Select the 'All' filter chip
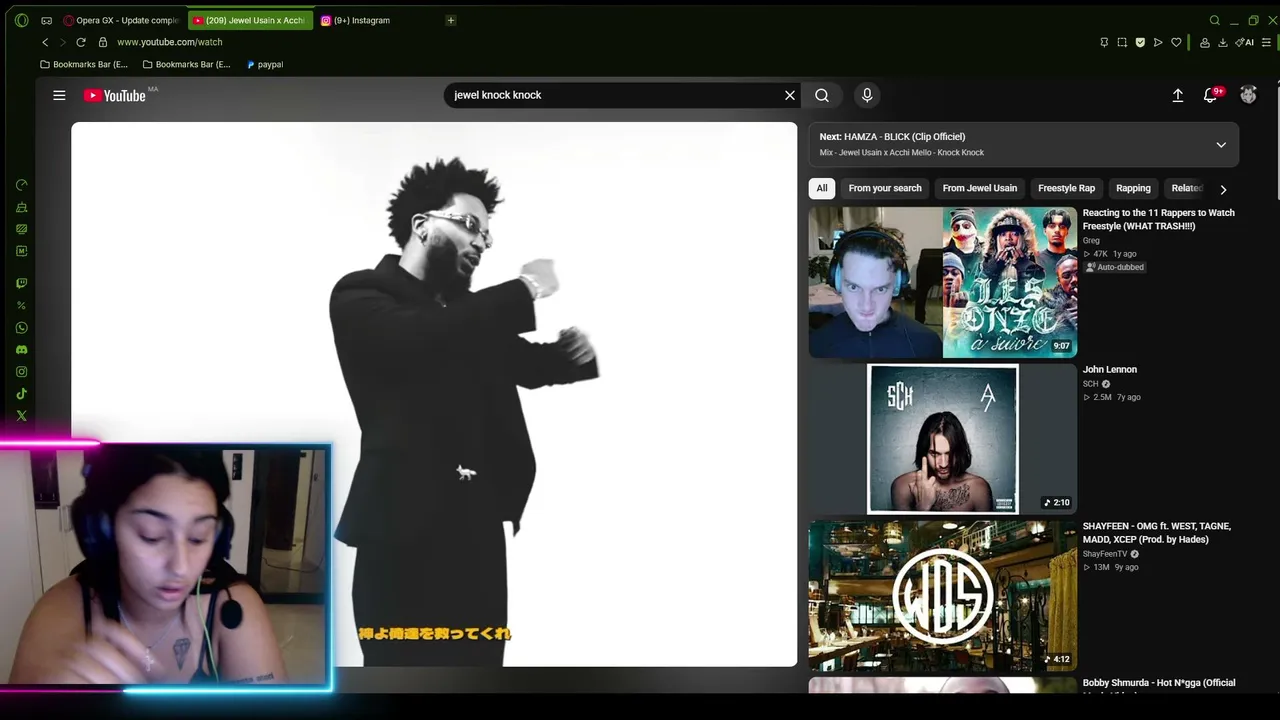Viewport: 1280px width, 720px height. tap(822, 188)
